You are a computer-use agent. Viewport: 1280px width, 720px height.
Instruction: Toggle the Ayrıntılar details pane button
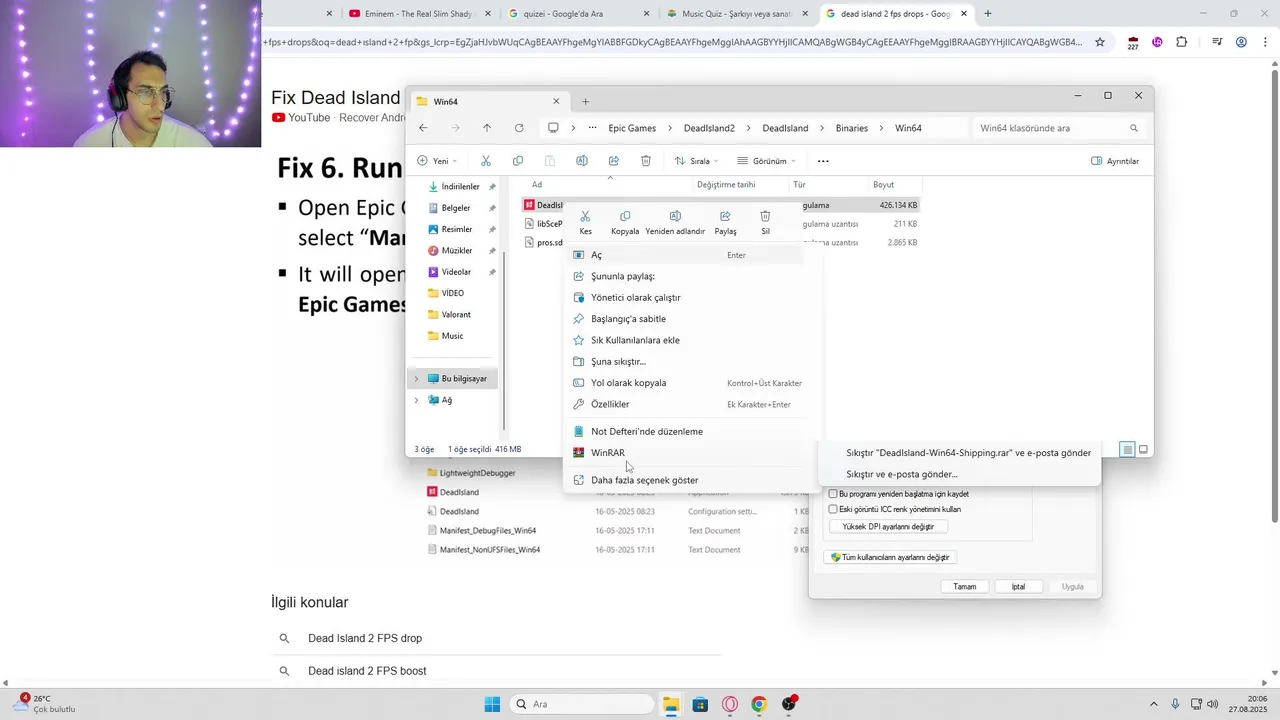pyautogui.click(x=1115, y=161)
